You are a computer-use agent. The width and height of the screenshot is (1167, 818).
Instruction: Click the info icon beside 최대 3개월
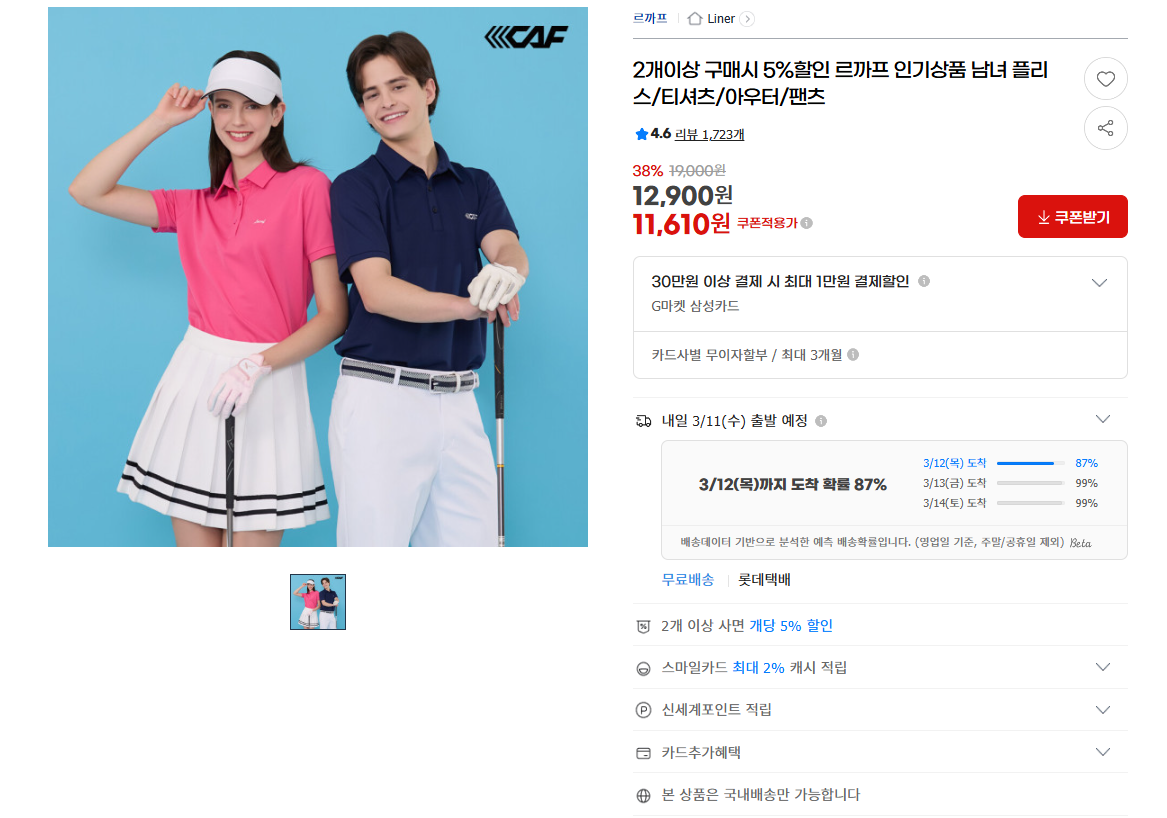click(x=853, y=354)
